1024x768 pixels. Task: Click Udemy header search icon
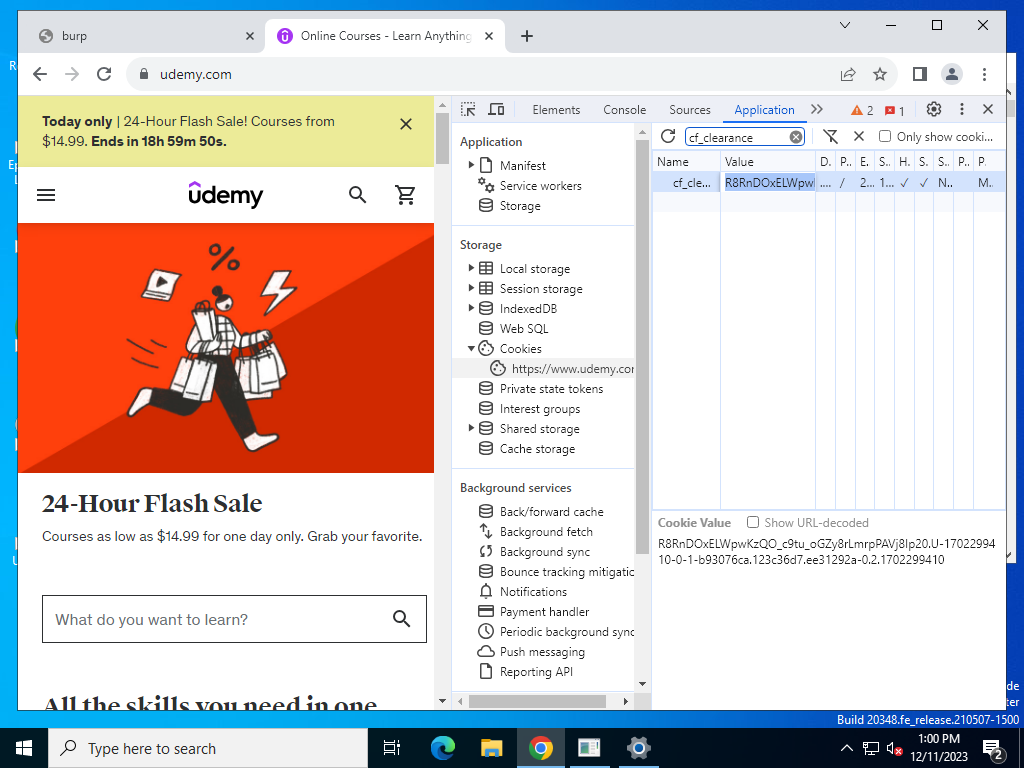point(357,195)
